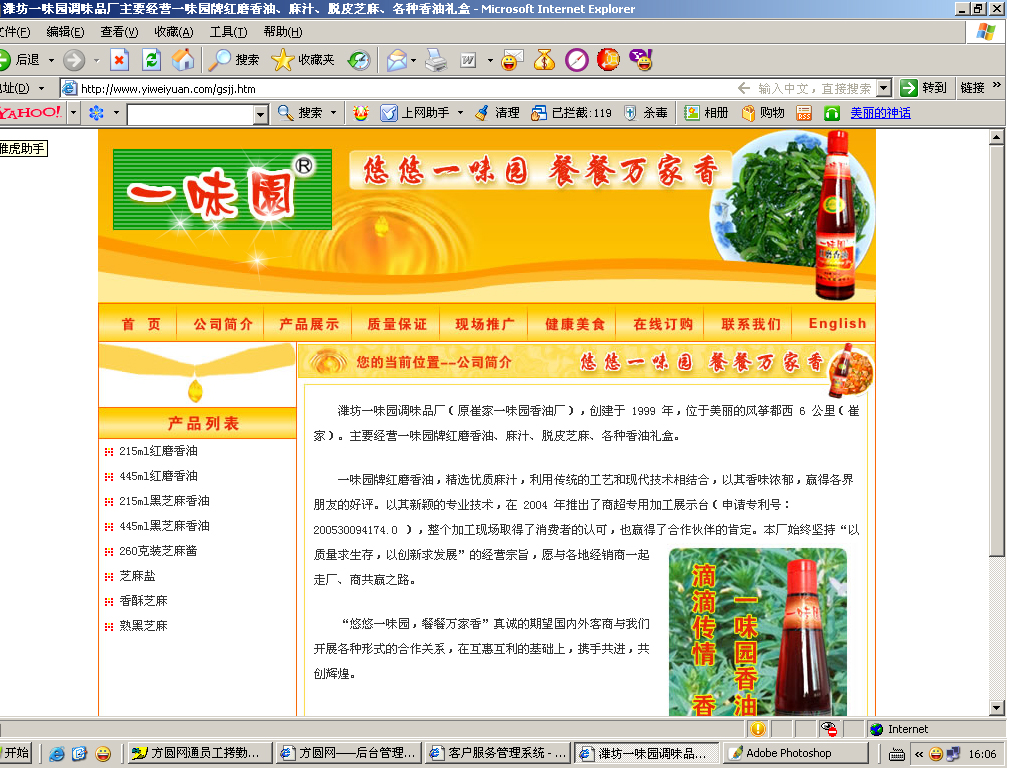Click the blocked cookie privacy icon in status bar
Image resolution: width=1024 pixels, height=768 pixels.
click(x=829, y=729)
